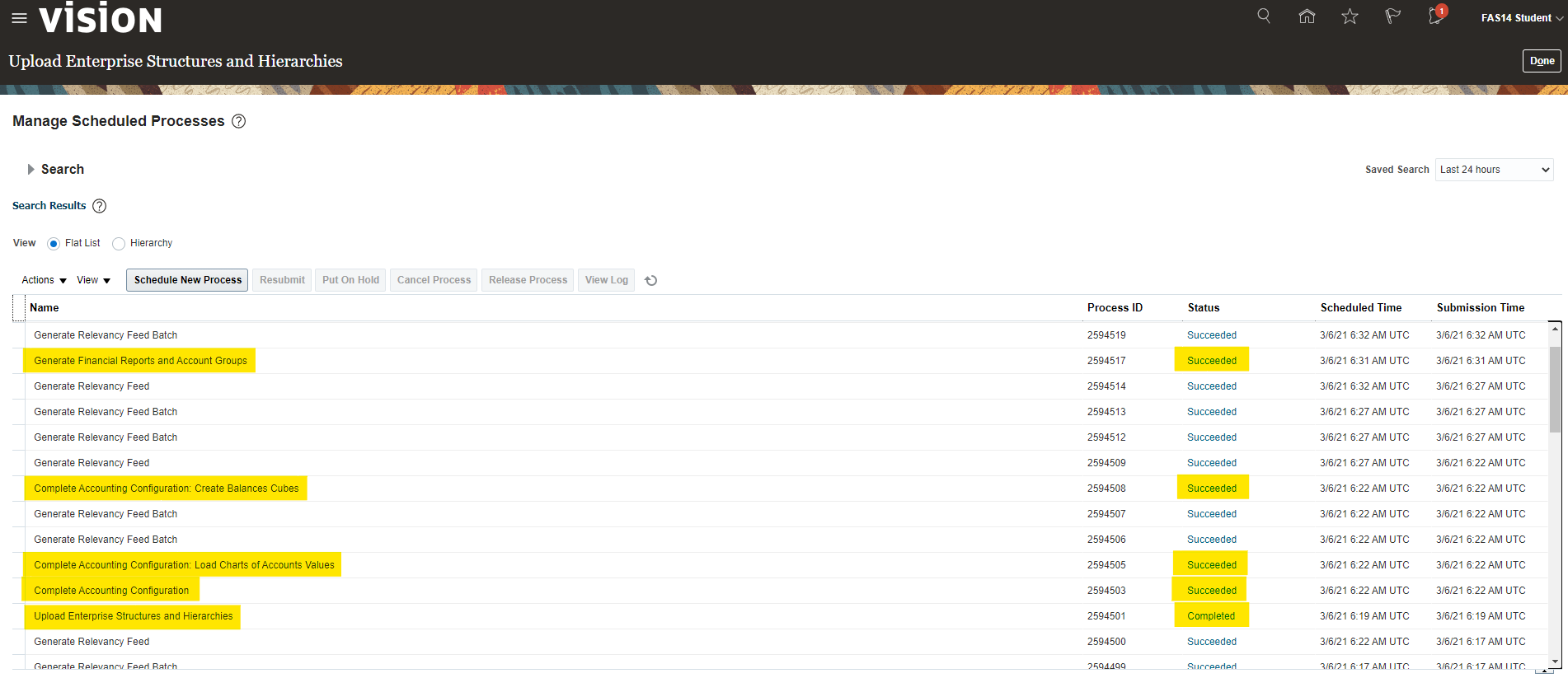Viewport: 1568px width, 678px height.
Task: Click the refresh icon beside View Log
Action: (x=650, y=281)
